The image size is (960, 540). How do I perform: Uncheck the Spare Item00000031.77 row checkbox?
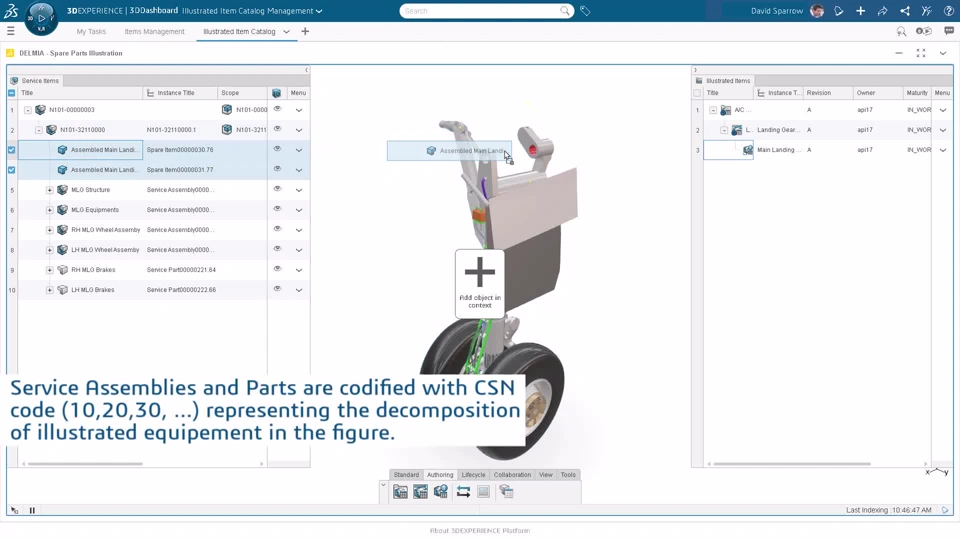12,170
